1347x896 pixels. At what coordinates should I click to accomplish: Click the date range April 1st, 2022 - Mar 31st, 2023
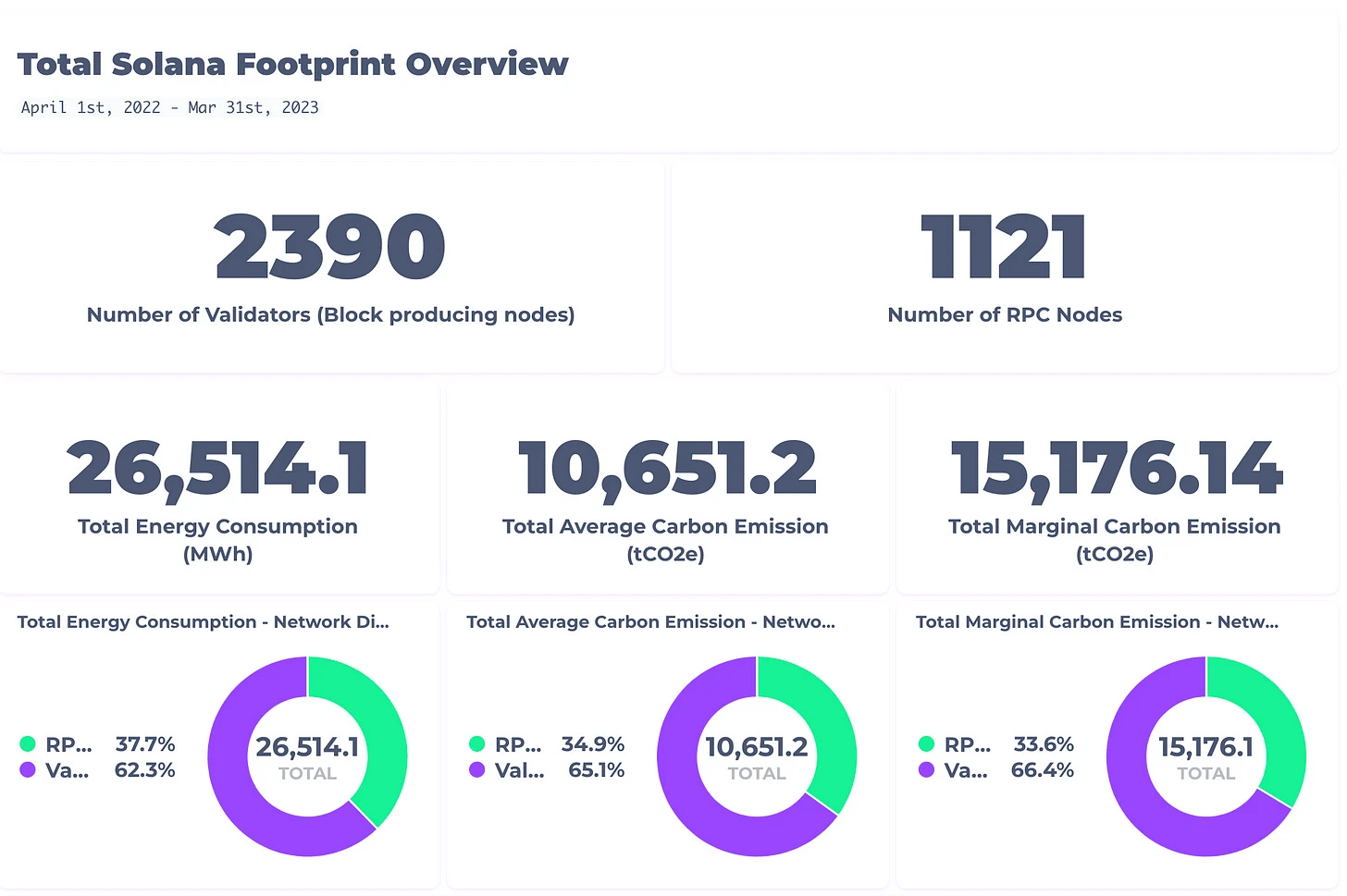pyautogui.click(x=170, y=107)
